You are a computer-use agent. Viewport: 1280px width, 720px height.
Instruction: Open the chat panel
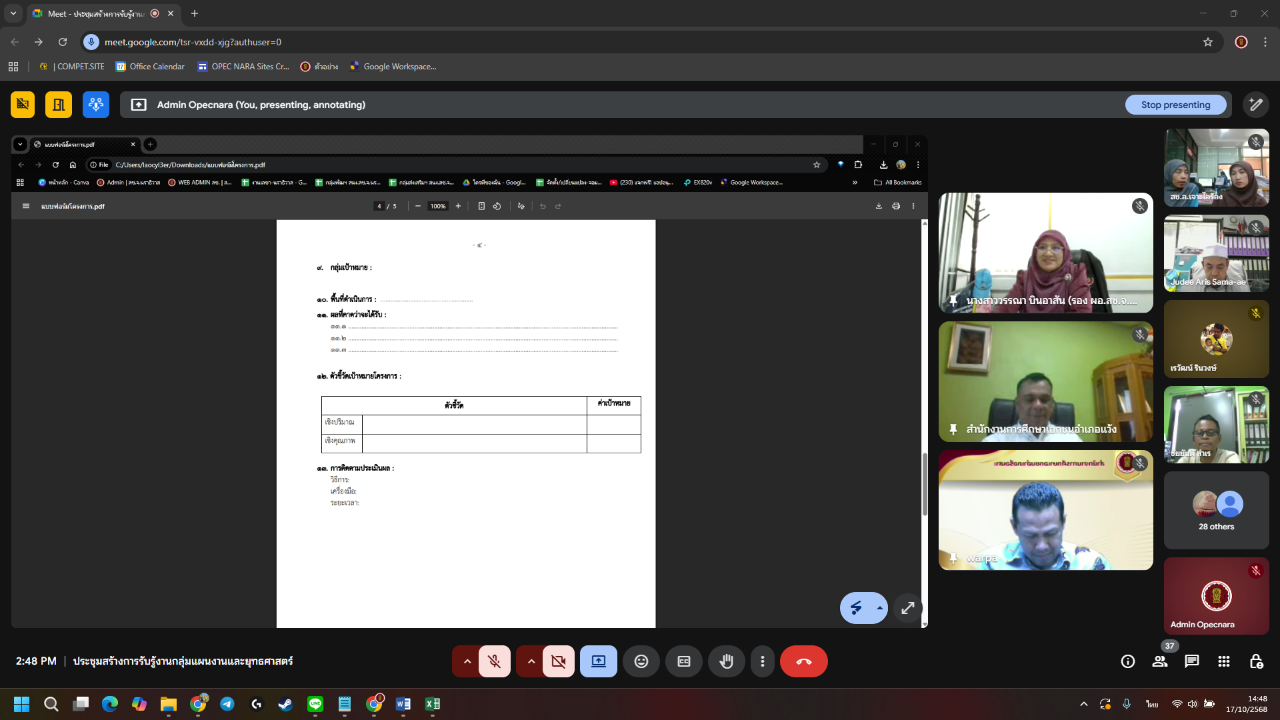click(1192, 661)
